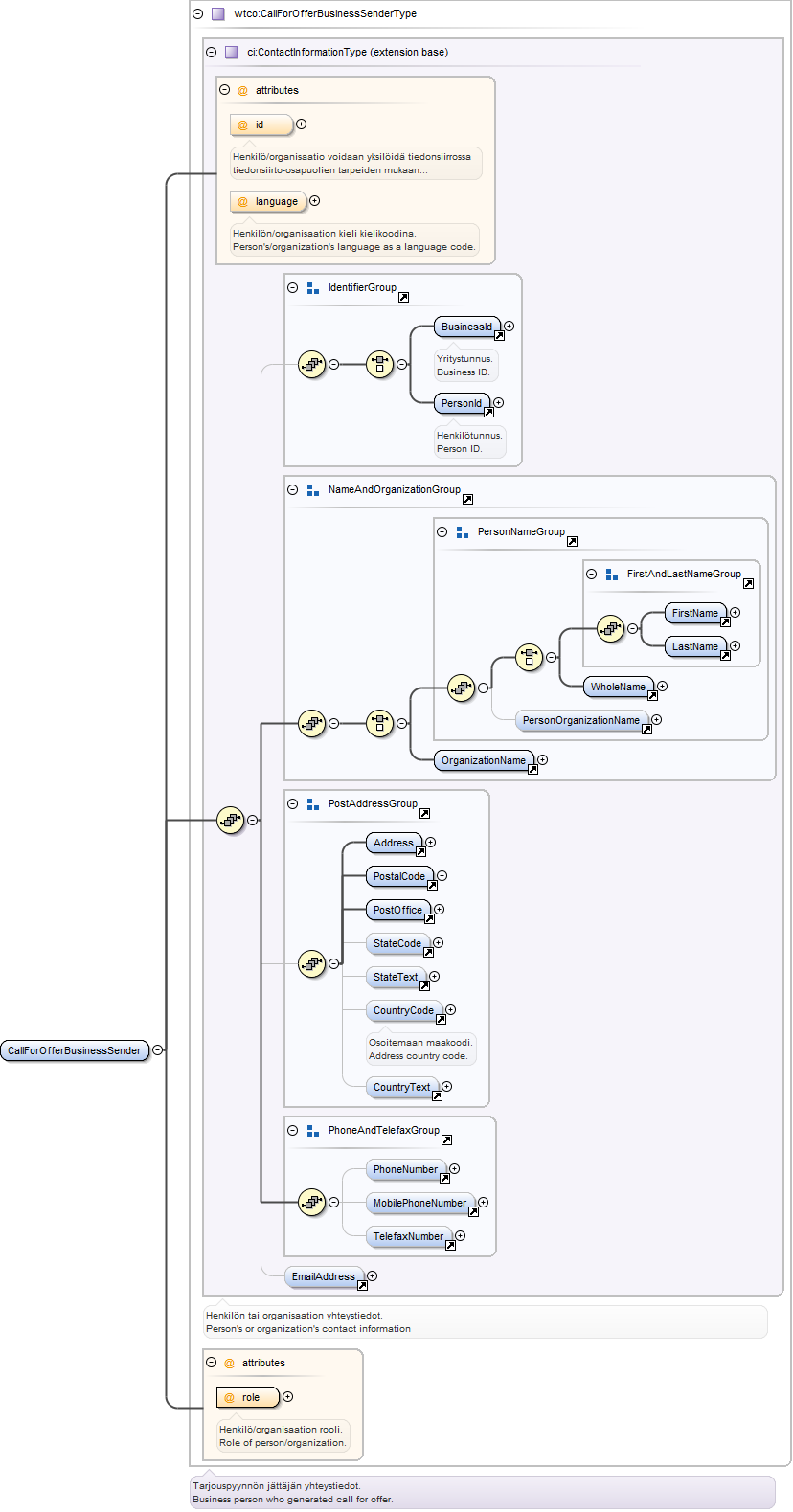The image size is (793, 1512).
Task: Click the FirstAndLastNameGroup group icon
Action: (x=612, y=575)
